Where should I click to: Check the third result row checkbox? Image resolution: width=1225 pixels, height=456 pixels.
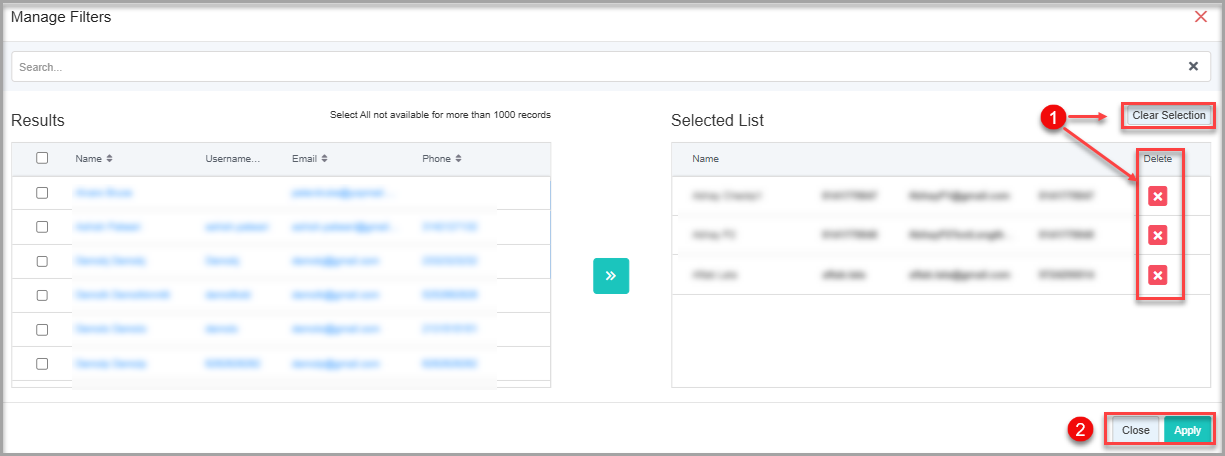click(42, 261)
